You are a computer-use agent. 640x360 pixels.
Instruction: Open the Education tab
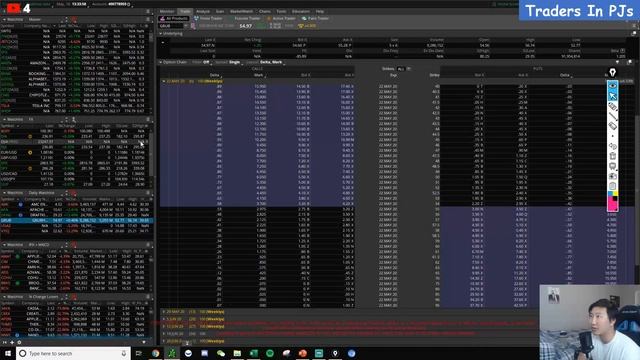pos(300,11)
